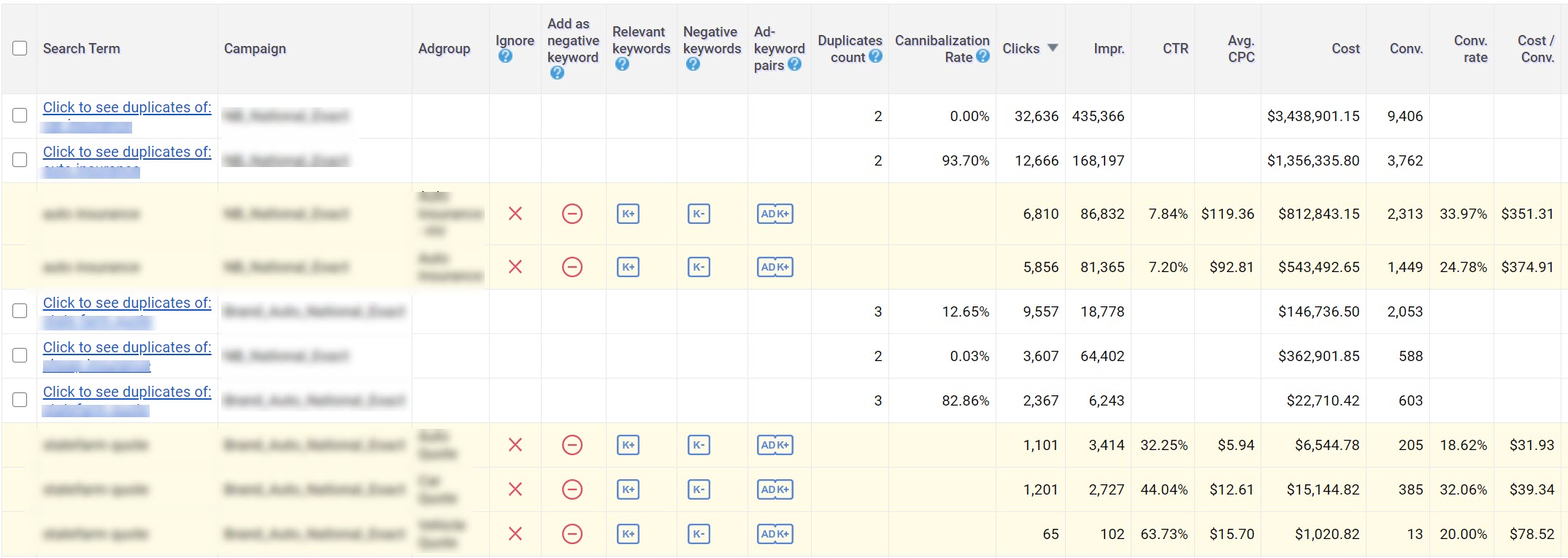Select the checkbox for the 9,557 clicks row
The image size is (1568, 558).
pyautogui.click(x=20, y=311)
